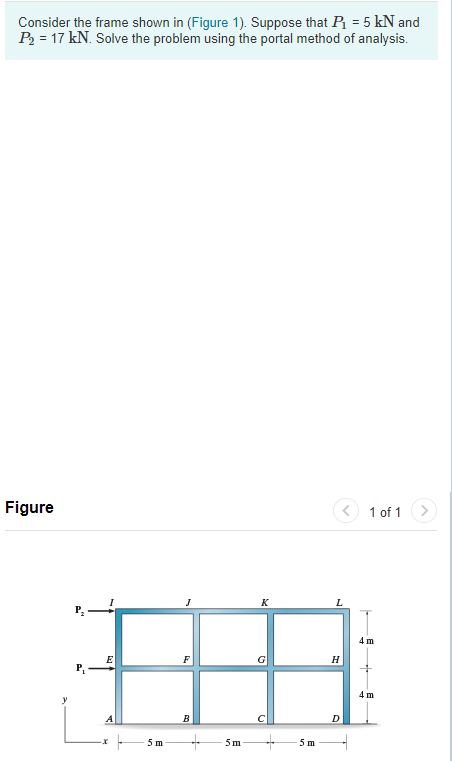Click joint label L at top right corner
Screen dimensions: 452x761
(x=339, y=603)
